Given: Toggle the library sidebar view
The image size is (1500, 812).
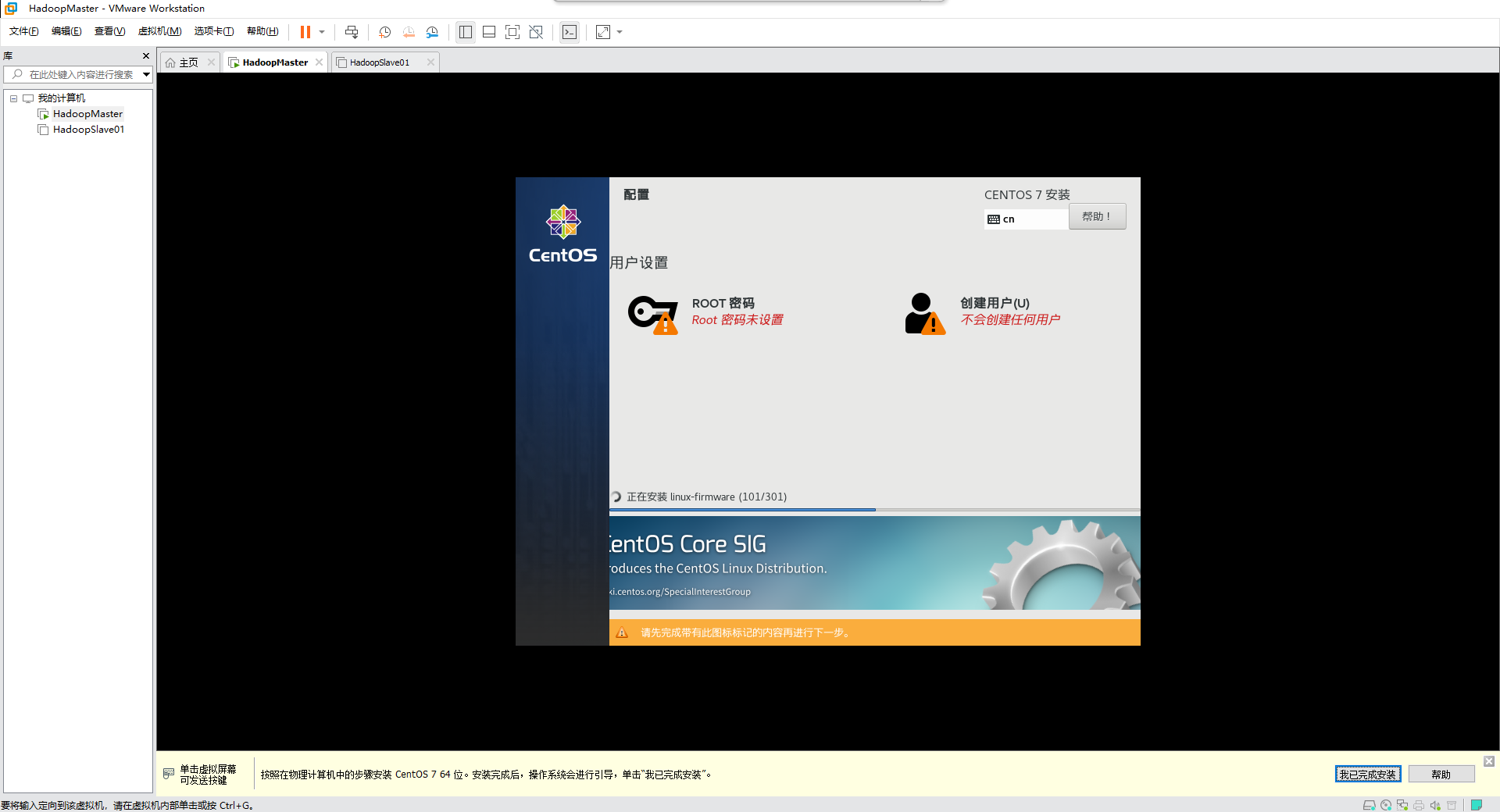Looking at the screenshot, I should click(x=466, y=32).
